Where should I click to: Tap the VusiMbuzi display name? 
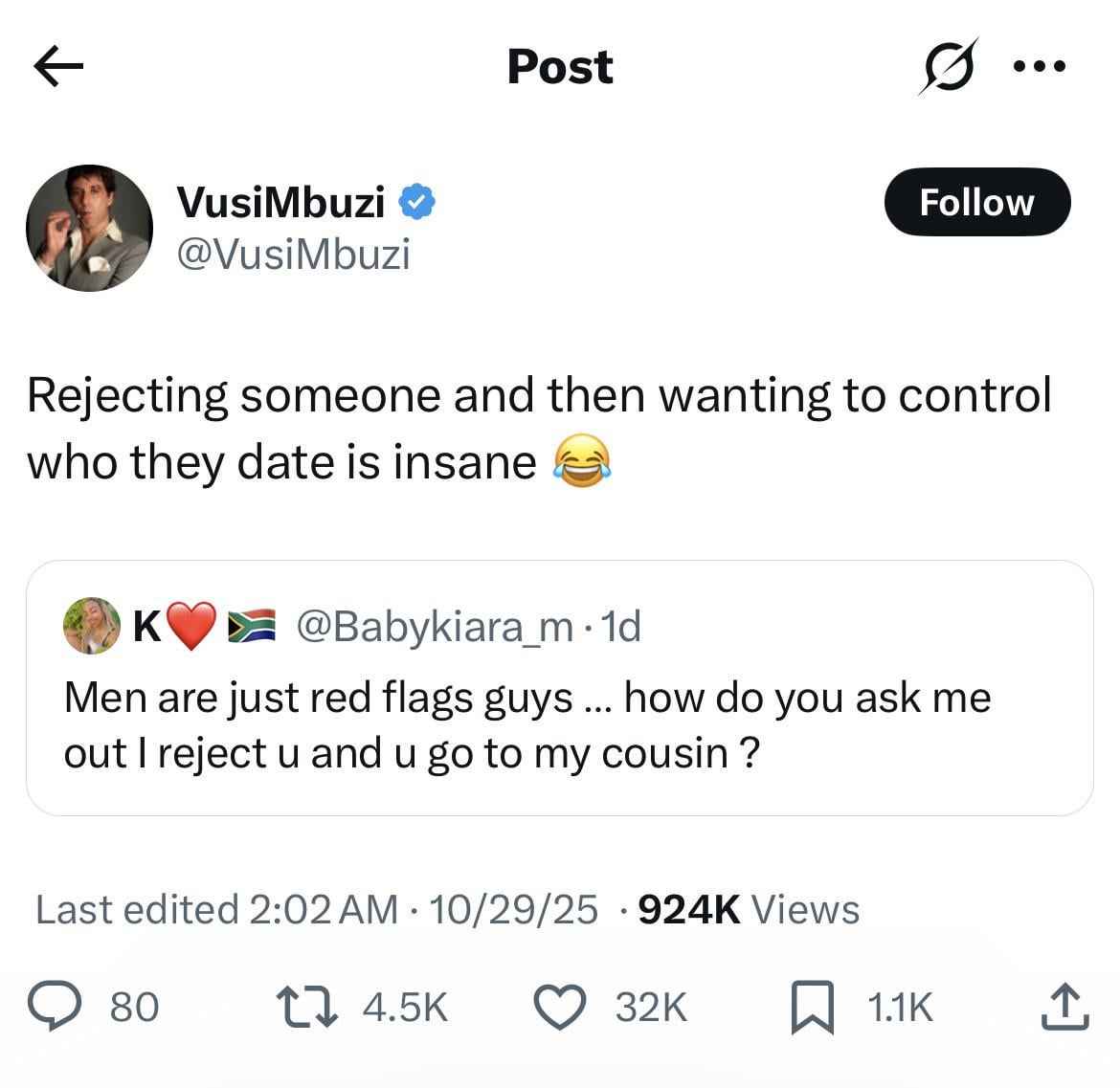click(x=280, y=202)
